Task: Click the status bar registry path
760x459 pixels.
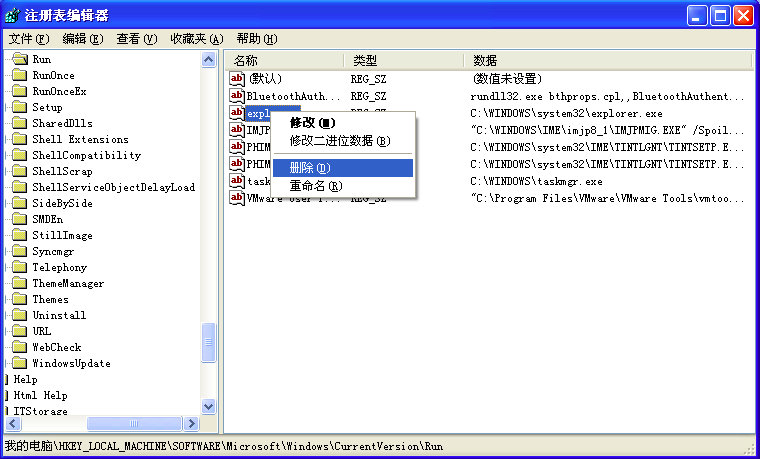Action: pos(223,446)
